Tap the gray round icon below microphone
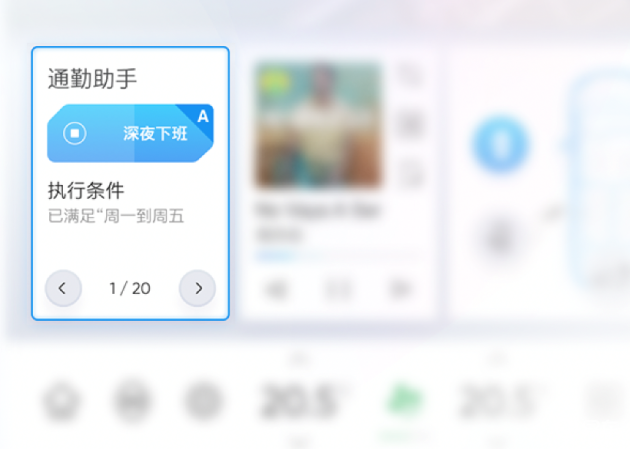Image resolution: width=630 pixels, height=449 pixels. (499, 239)
